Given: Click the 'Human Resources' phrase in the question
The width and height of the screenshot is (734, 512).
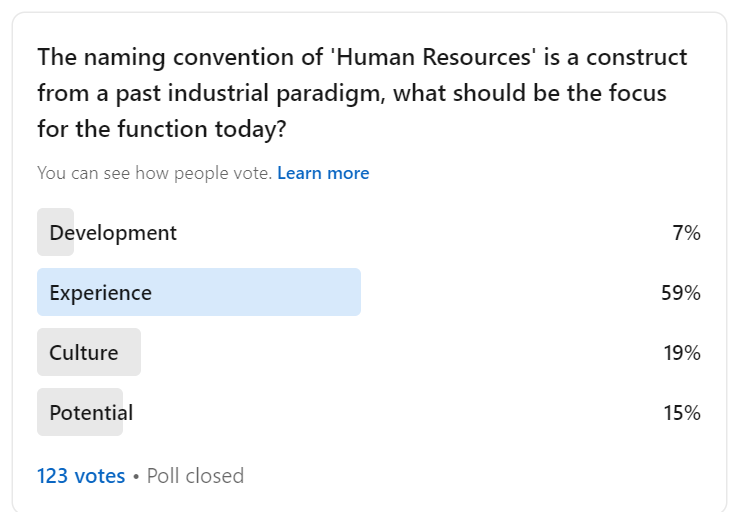Looking at the screenshot, I should pyautogui.click(x=433, y=57).
